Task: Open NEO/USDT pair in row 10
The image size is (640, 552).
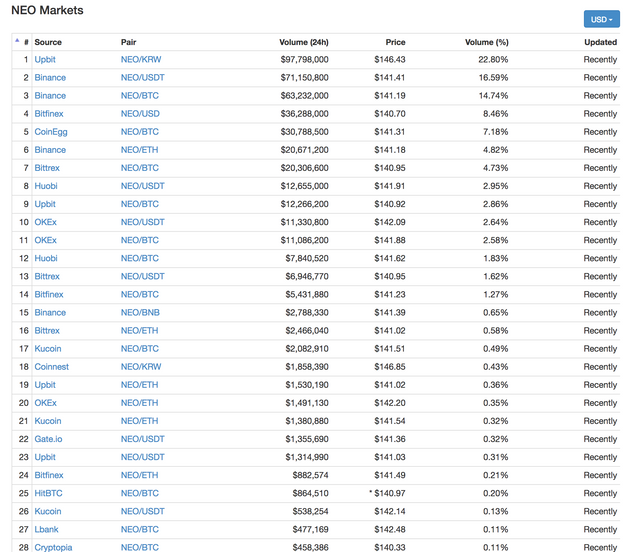Action: (142, 222)
